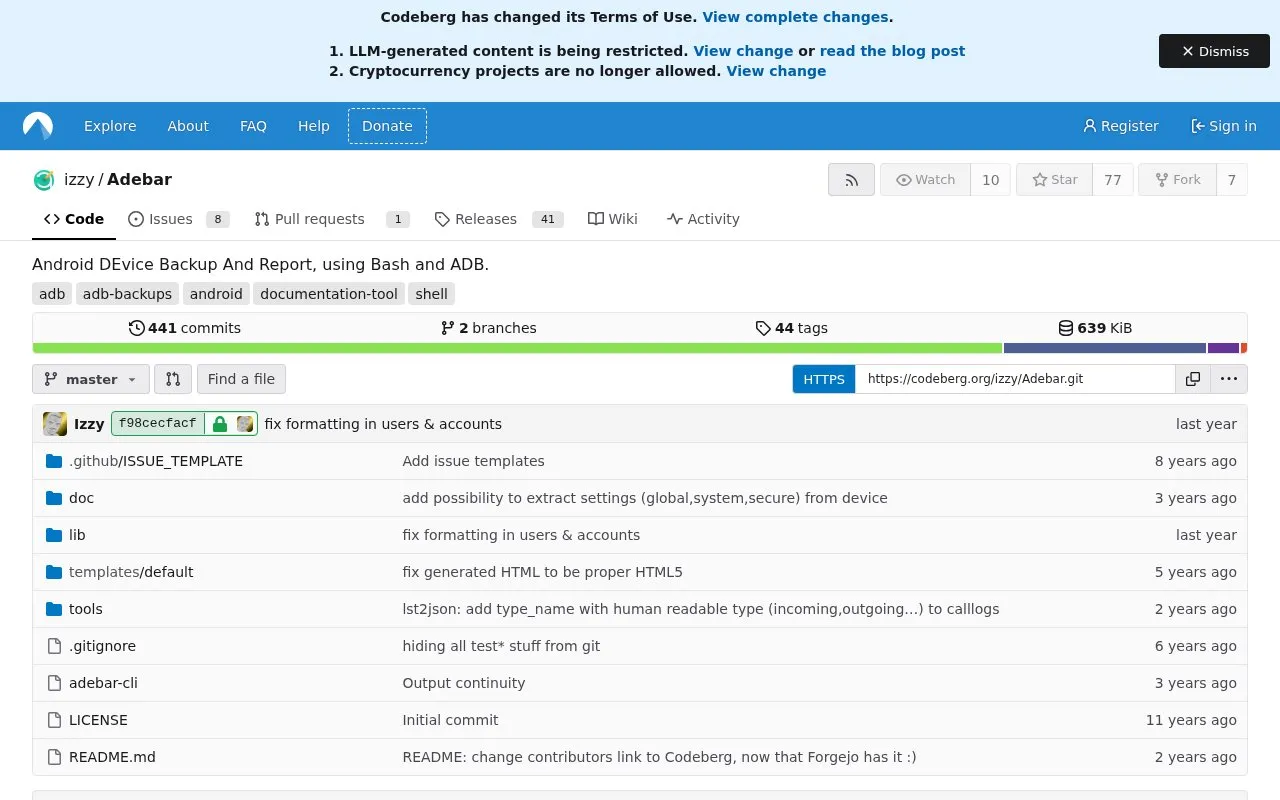The image size is (1280, 800).
Task: Open the Releases tab
Action: point(499,219)
